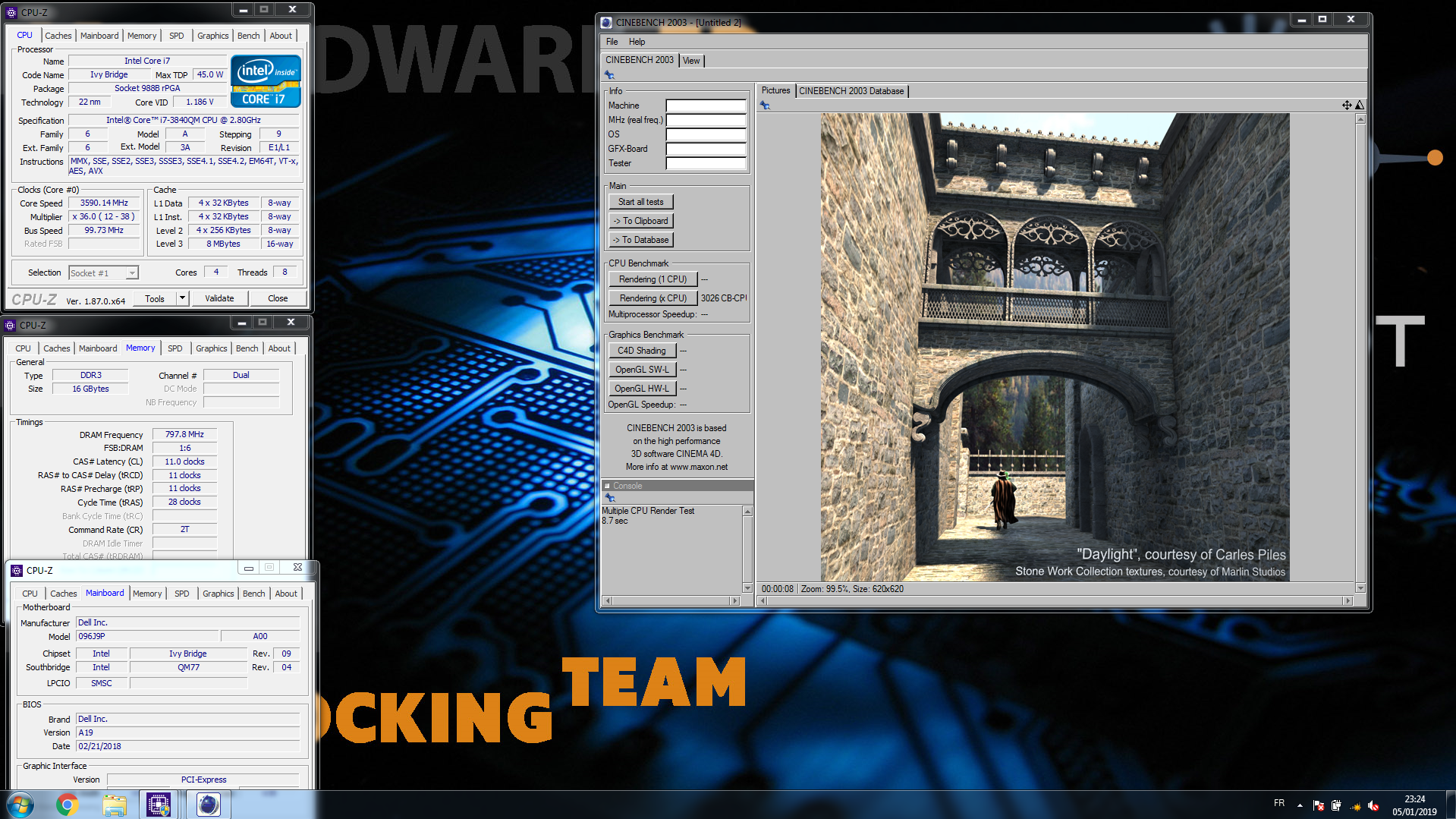Click the pin icon under the CINEBENCH 2003 tab

609,75
